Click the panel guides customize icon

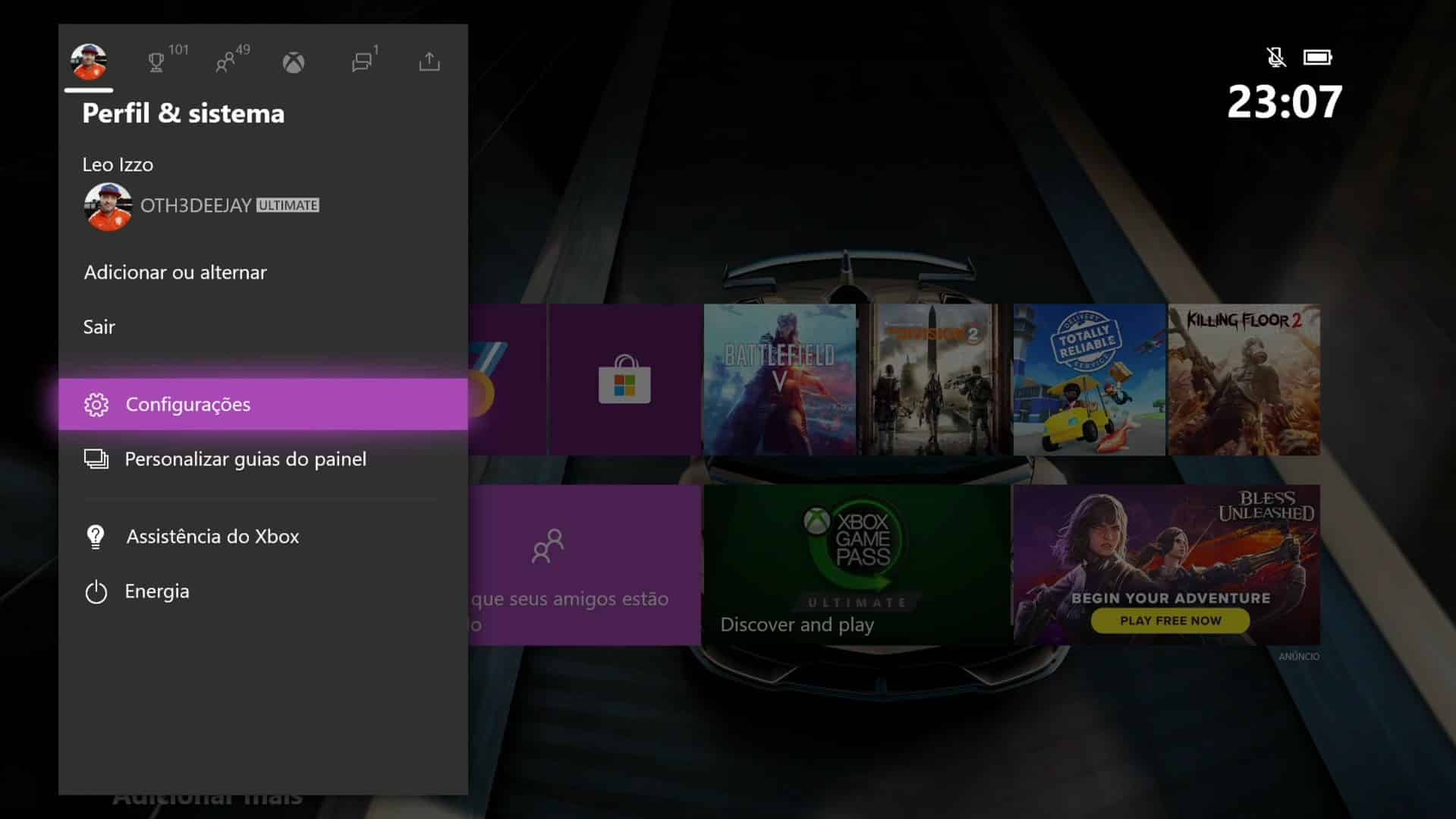[96, 459]
